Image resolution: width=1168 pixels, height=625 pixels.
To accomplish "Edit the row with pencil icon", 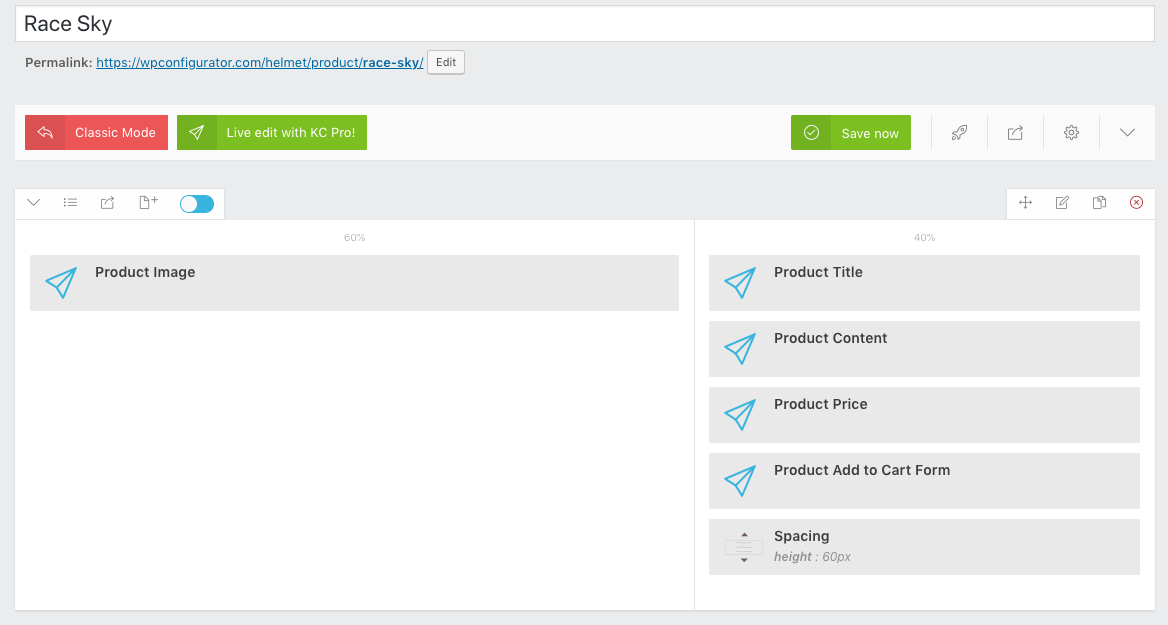I will pyautogui.click(x=1062, y=203).
